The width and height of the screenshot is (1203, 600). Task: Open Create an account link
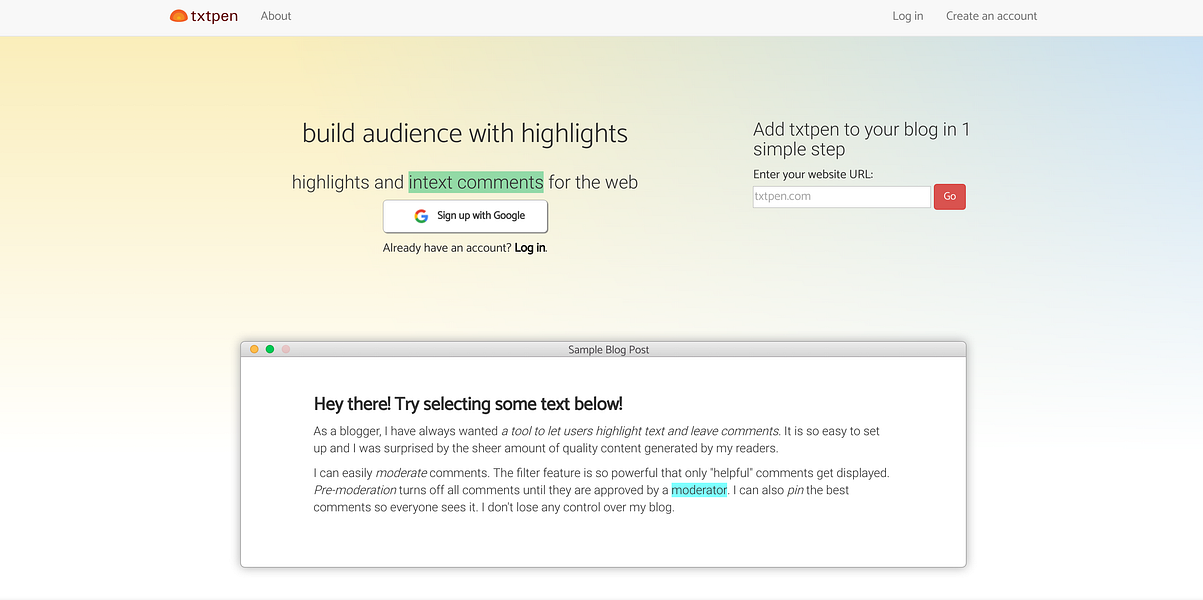point(991,16)
